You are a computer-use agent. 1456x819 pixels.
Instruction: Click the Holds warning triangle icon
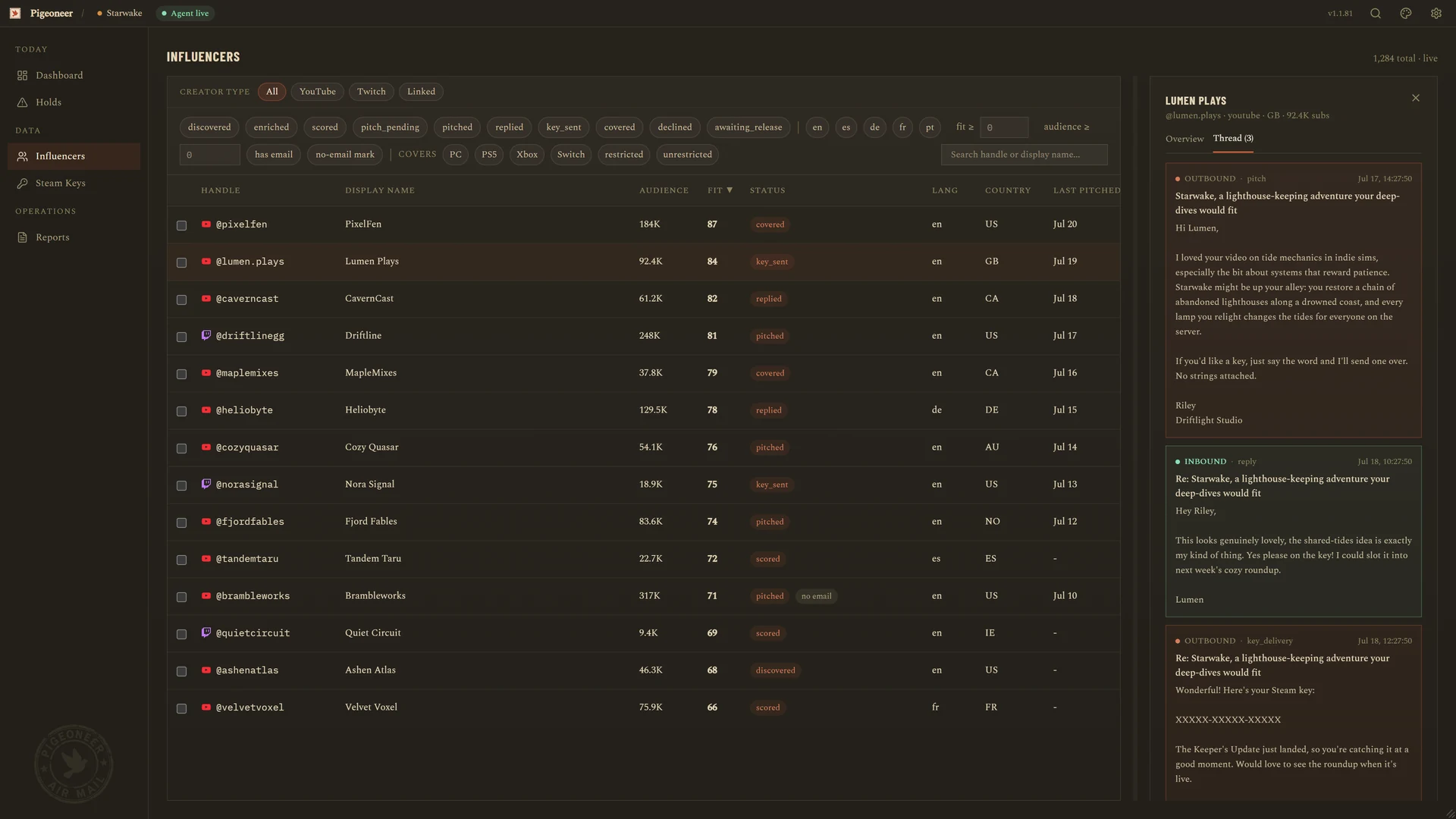coord(23,102)
